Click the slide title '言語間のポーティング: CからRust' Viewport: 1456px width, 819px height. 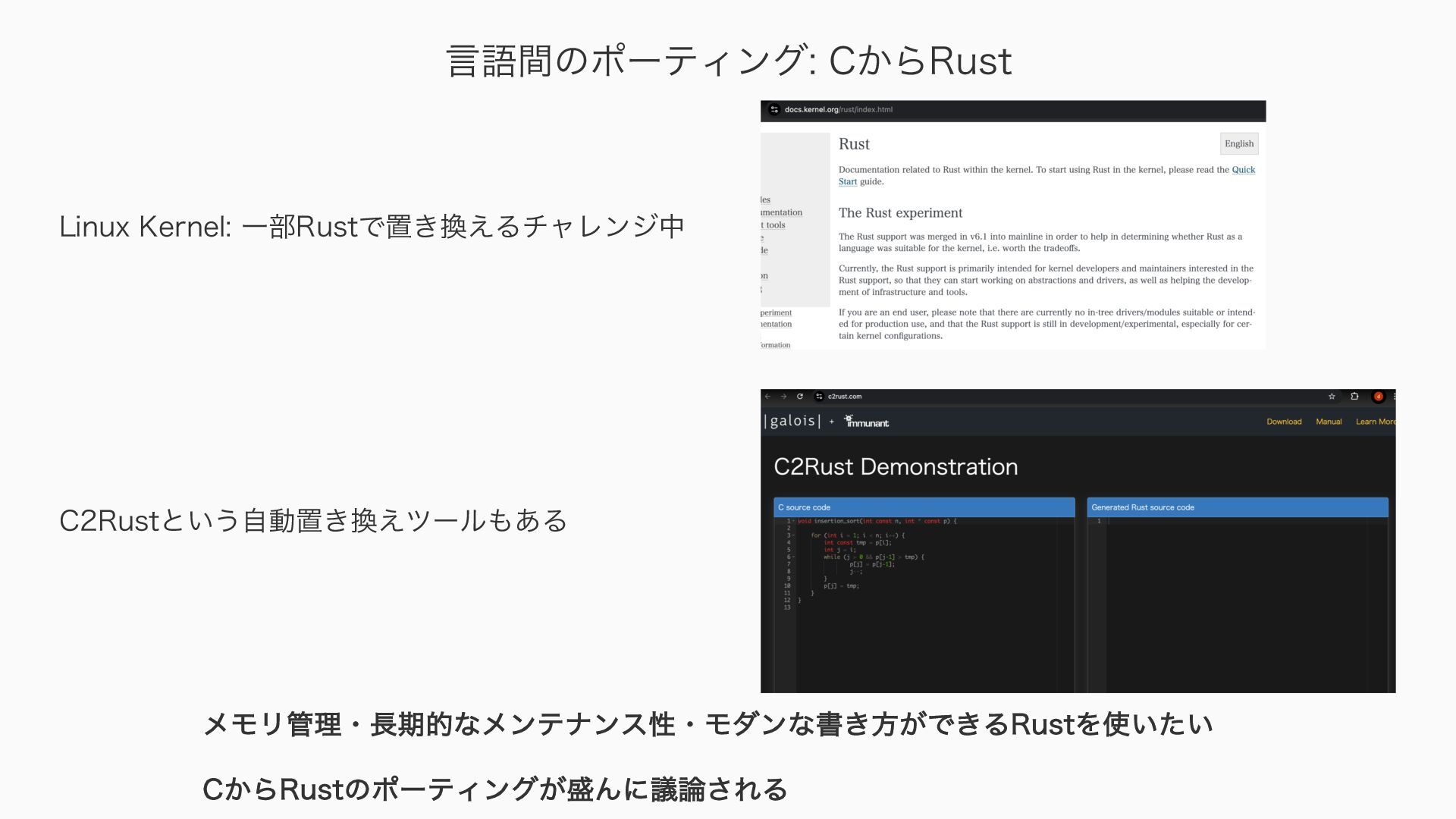pos(730,61)
